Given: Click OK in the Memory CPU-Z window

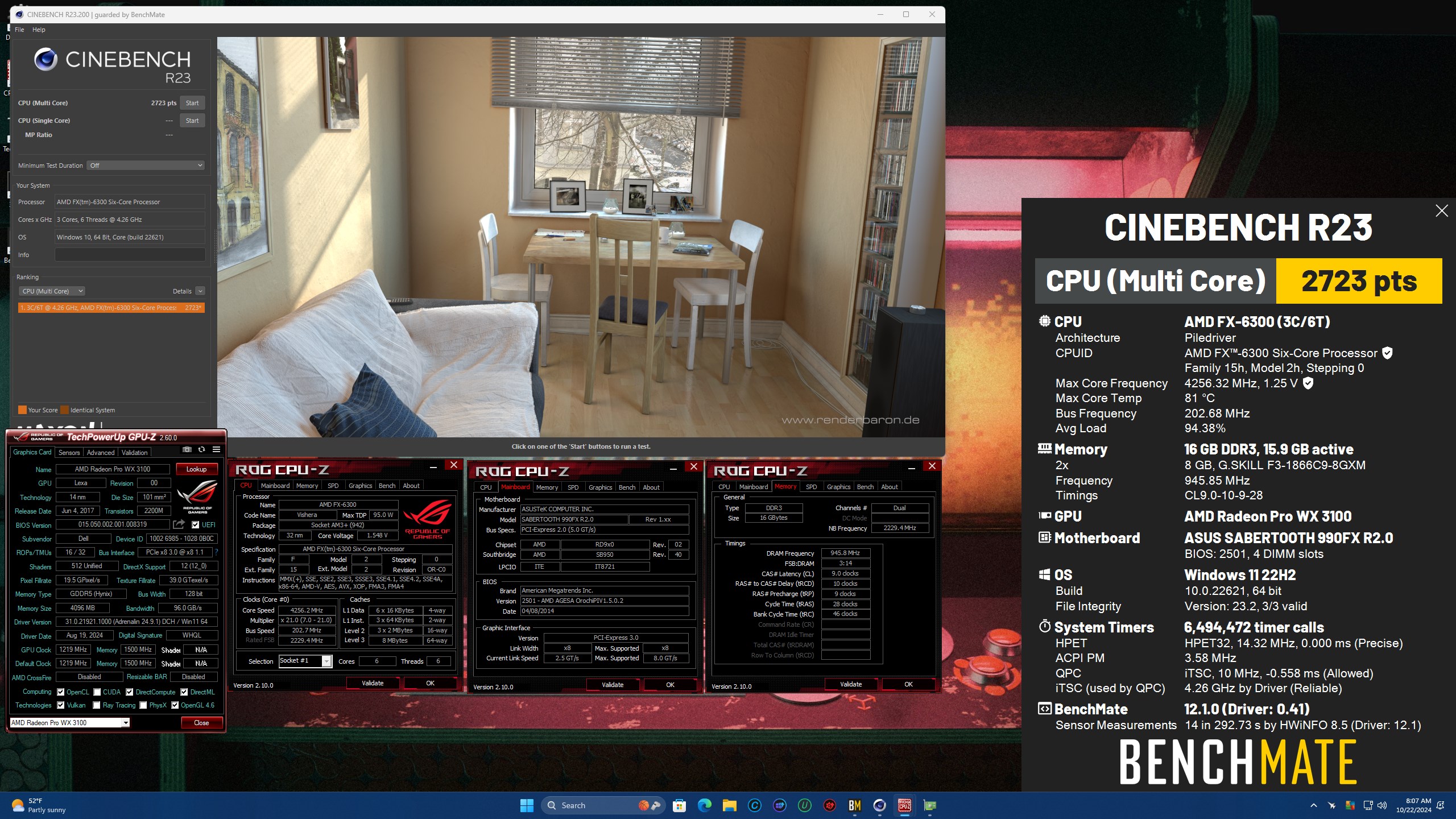Looking at the screenshot, I should pos(908,684).
